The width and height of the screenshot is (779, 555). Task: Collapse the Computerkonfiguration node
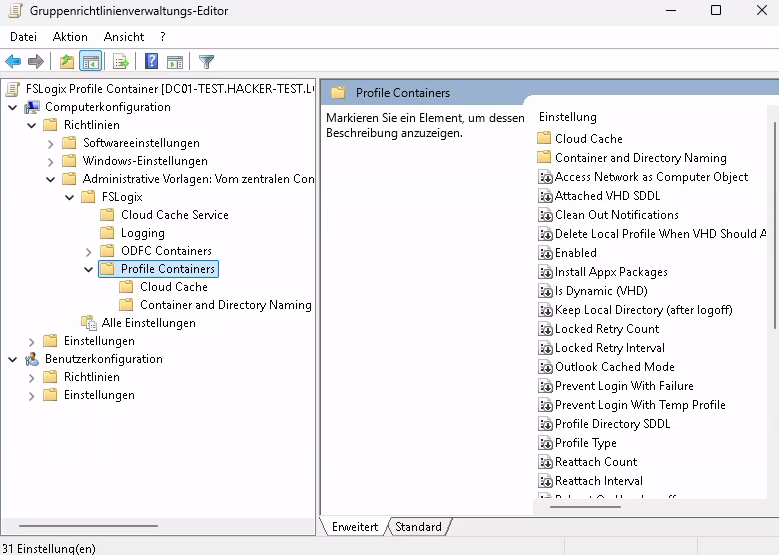point(12,107)
